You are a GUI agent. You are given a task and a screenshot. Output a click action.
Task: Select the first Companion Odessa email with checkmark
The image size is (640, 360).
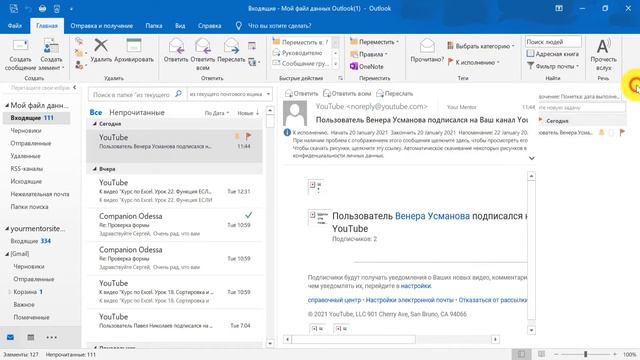tap(175, 224)
